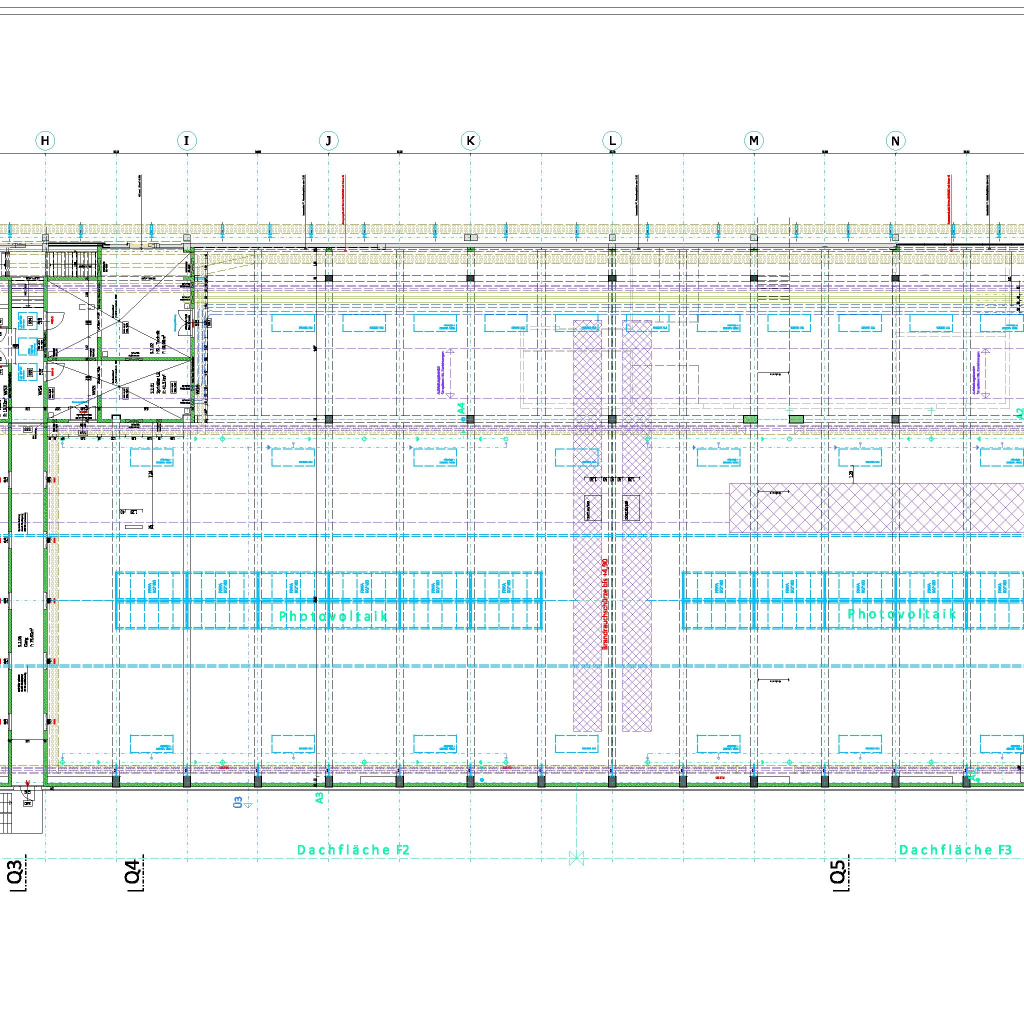The image size is (1024, 1024).
Task: Select grid axis bubble M
Action: pyautogui.click(x=753, y=141)
